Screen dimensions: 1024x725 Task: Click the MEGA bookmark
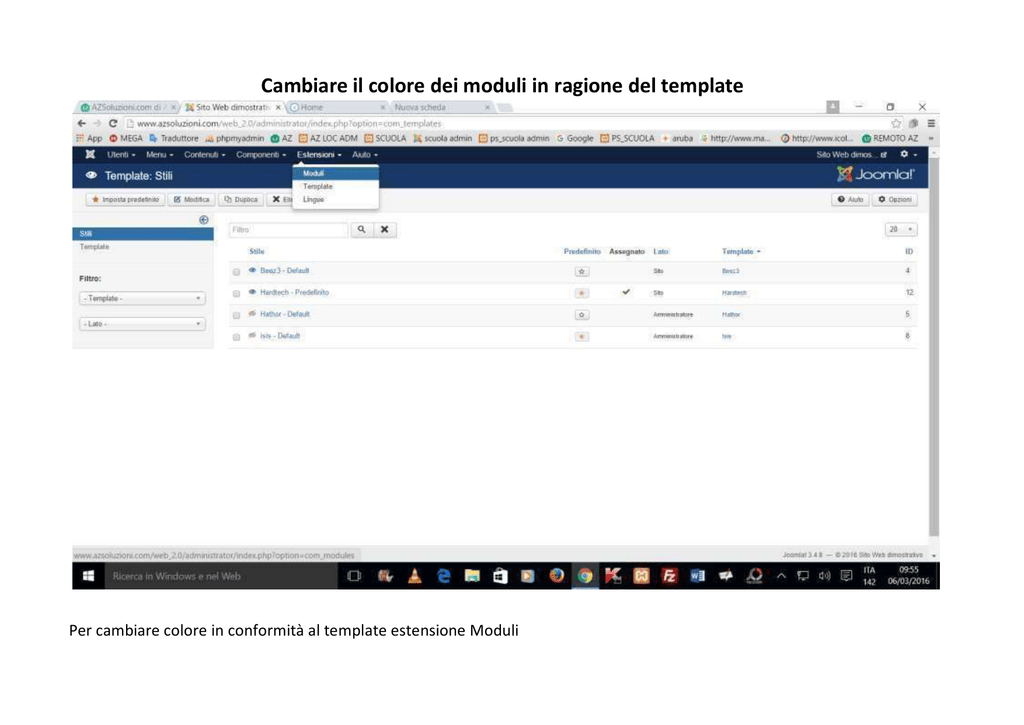click(x=126, y=138)
